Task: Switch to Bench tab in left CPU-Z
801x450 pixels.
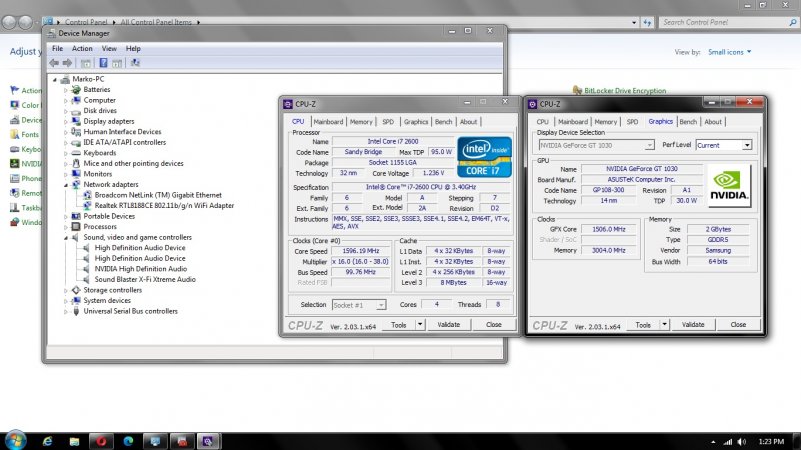Action: click(443, 122)
